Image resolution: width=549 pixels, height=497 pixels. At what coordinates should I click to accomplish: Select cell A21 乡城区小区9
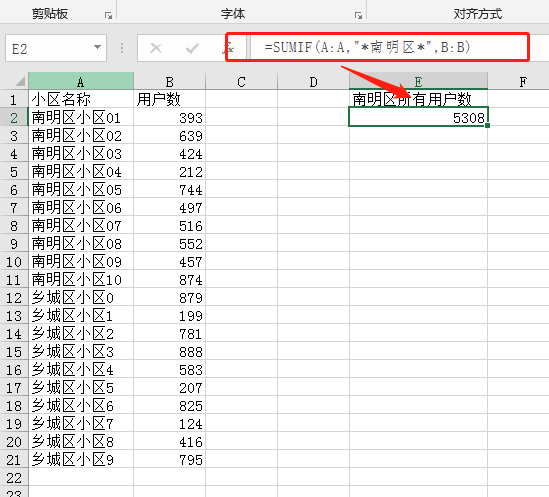81,460
